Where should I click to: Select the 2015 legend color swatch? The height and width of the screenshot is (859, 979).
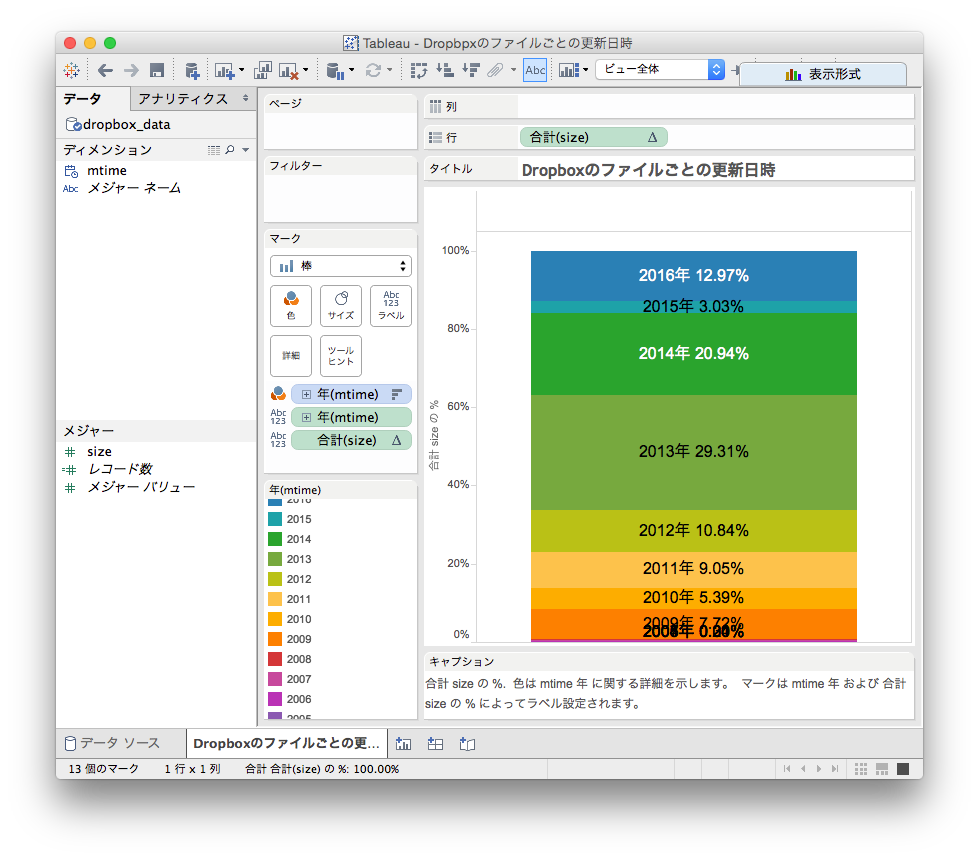coord(275,519)
